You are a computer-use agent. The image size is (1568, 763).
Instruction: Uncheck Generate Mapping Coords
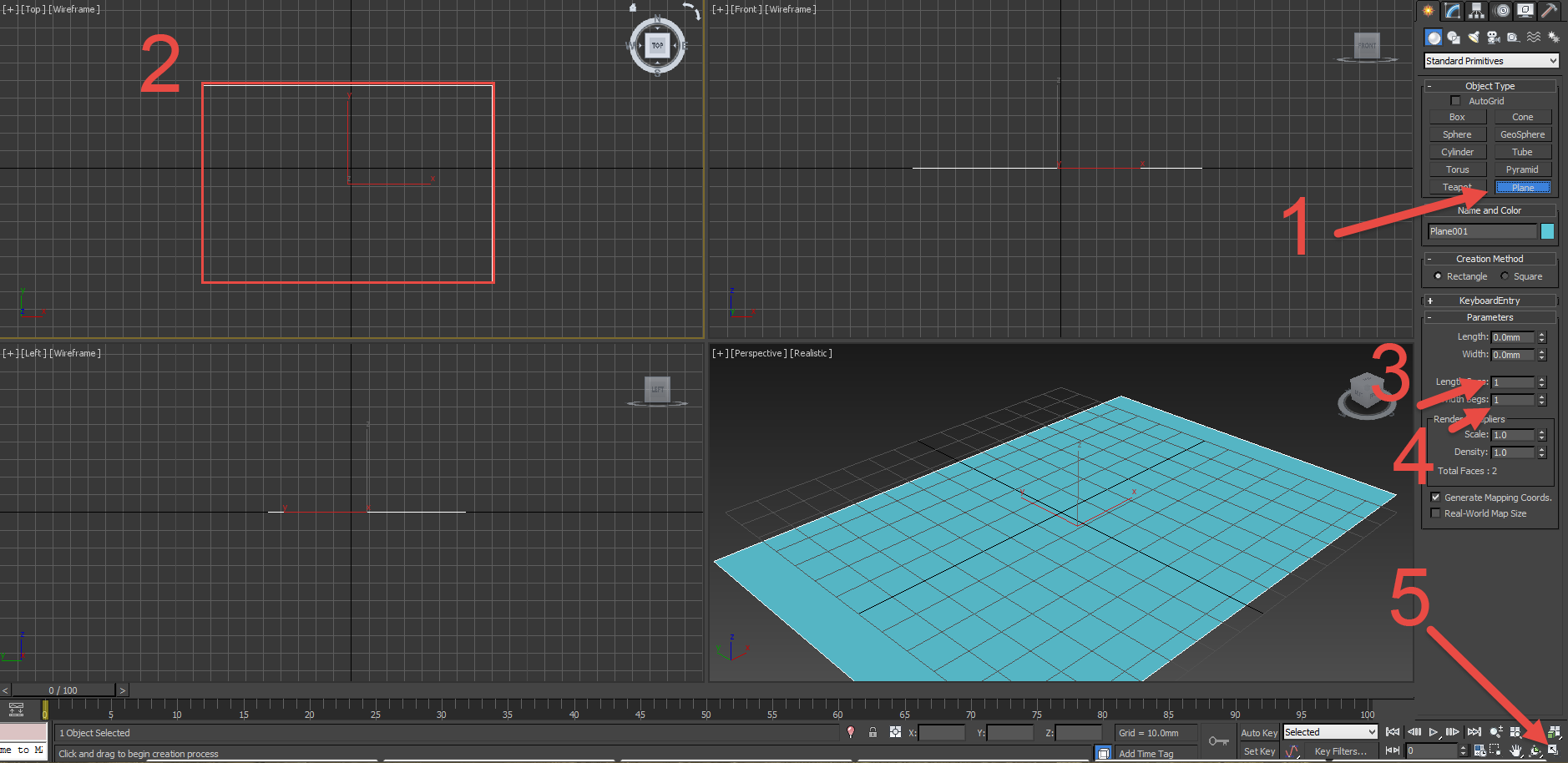point(1435,497)
